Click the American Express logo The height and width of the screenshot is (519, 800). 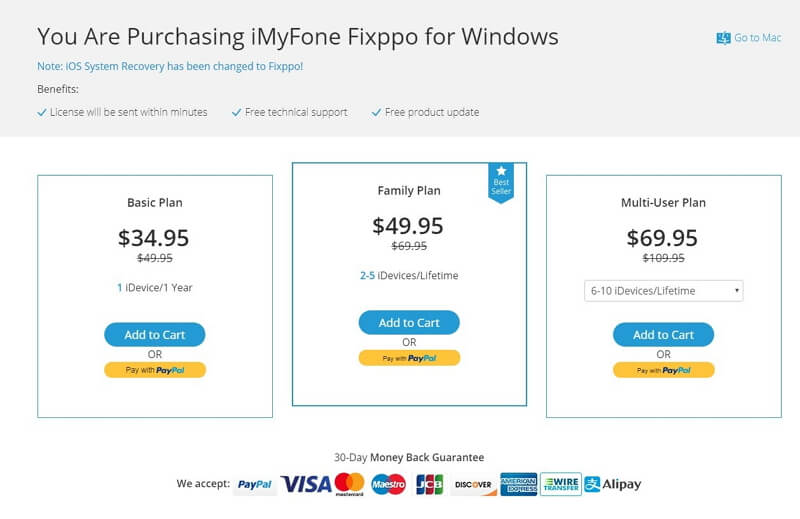coord(518,484)
